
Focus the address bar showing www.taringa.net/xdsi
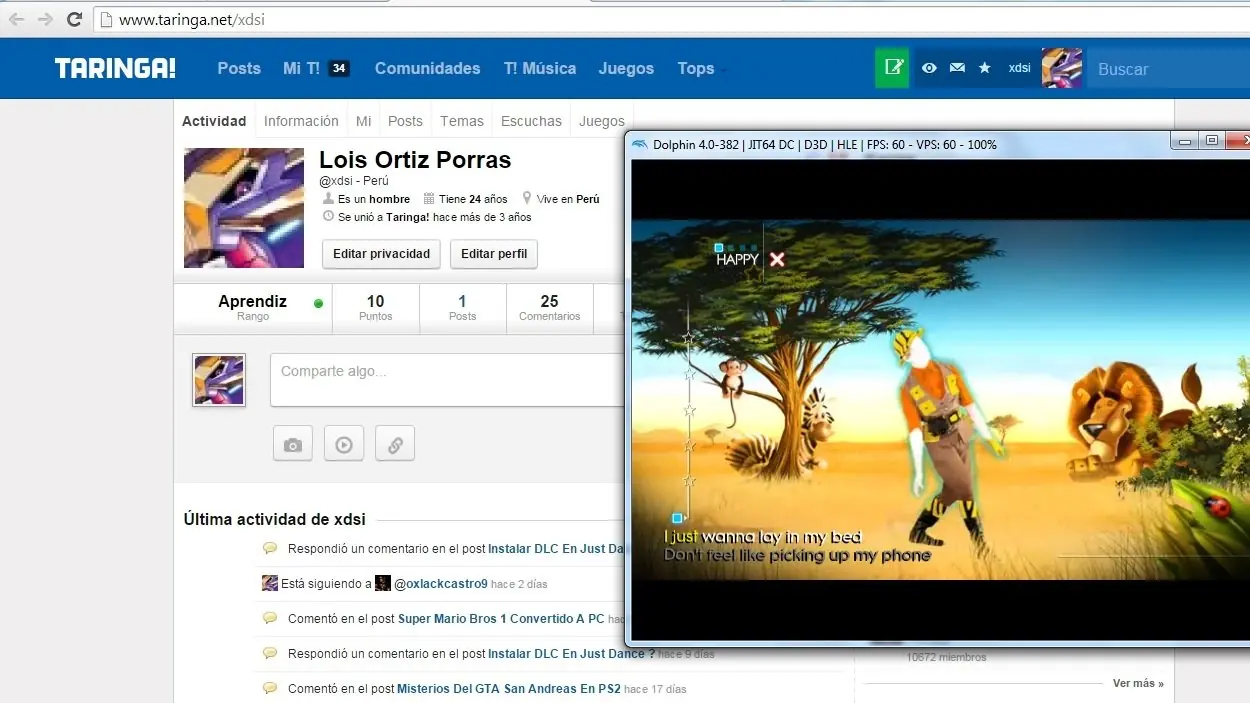[670, 19]
